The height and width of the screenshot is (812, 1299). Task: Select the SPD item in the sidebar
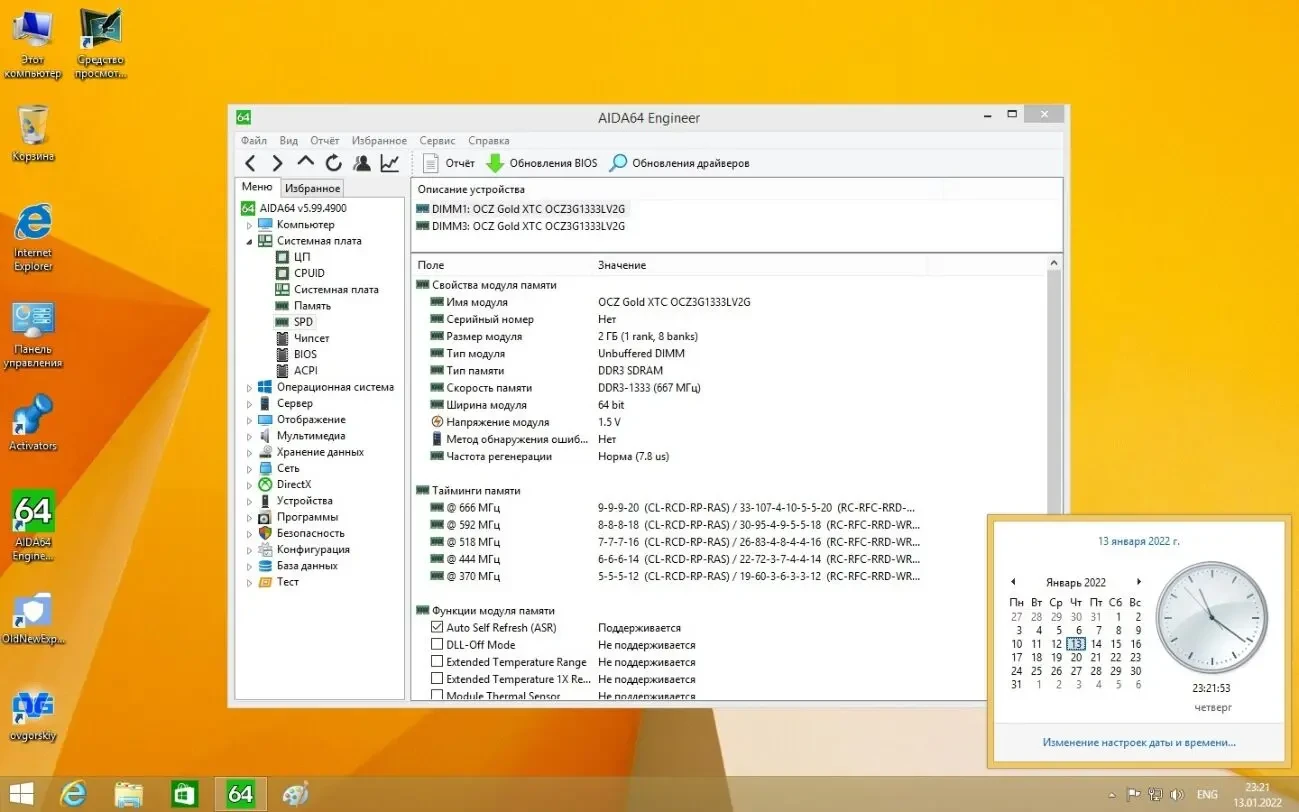pos(303,321)
